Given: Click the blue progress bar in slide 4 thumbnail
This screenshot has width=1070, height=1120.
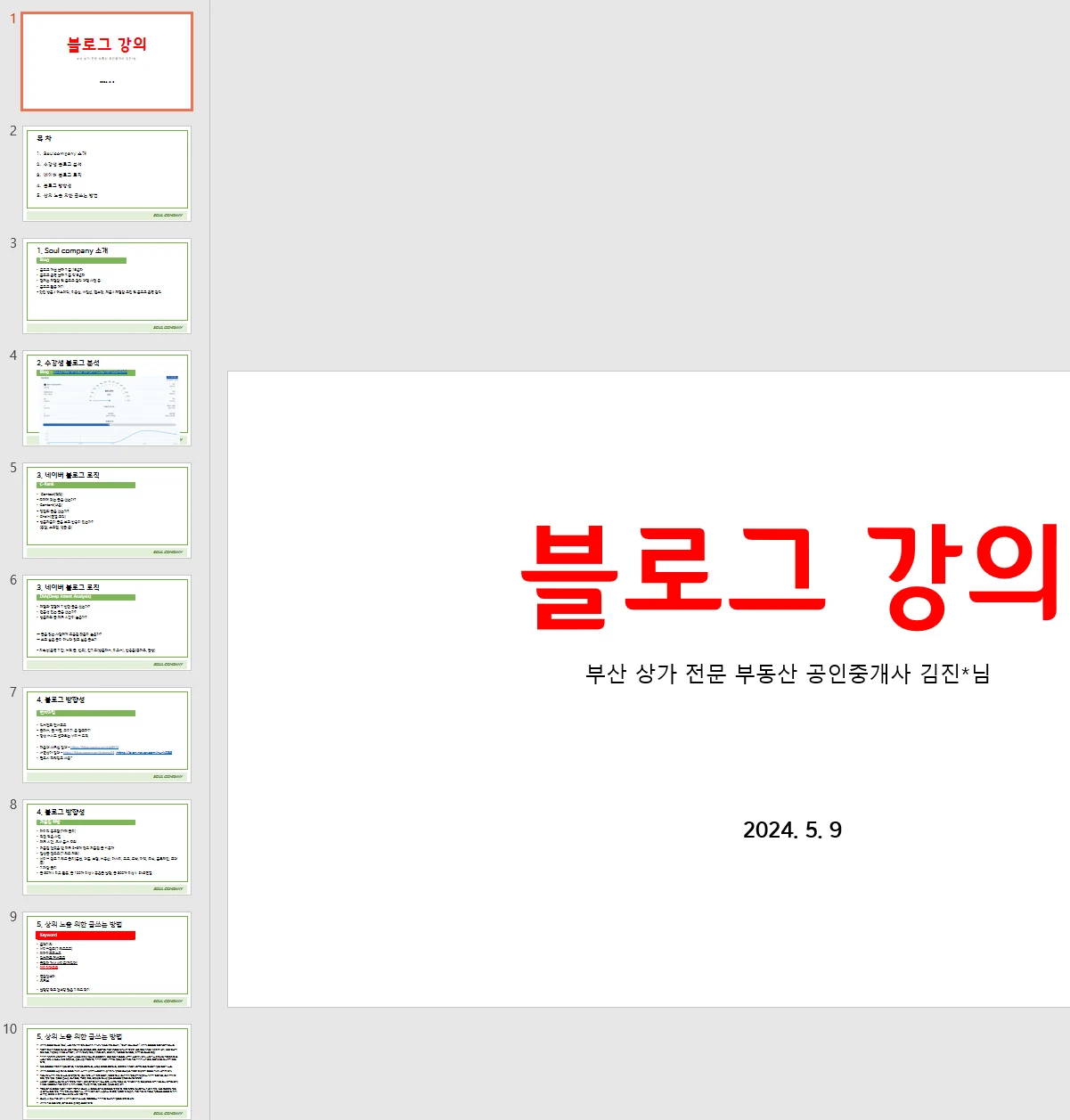Looking at the screenshot, I should click(77, 424).
